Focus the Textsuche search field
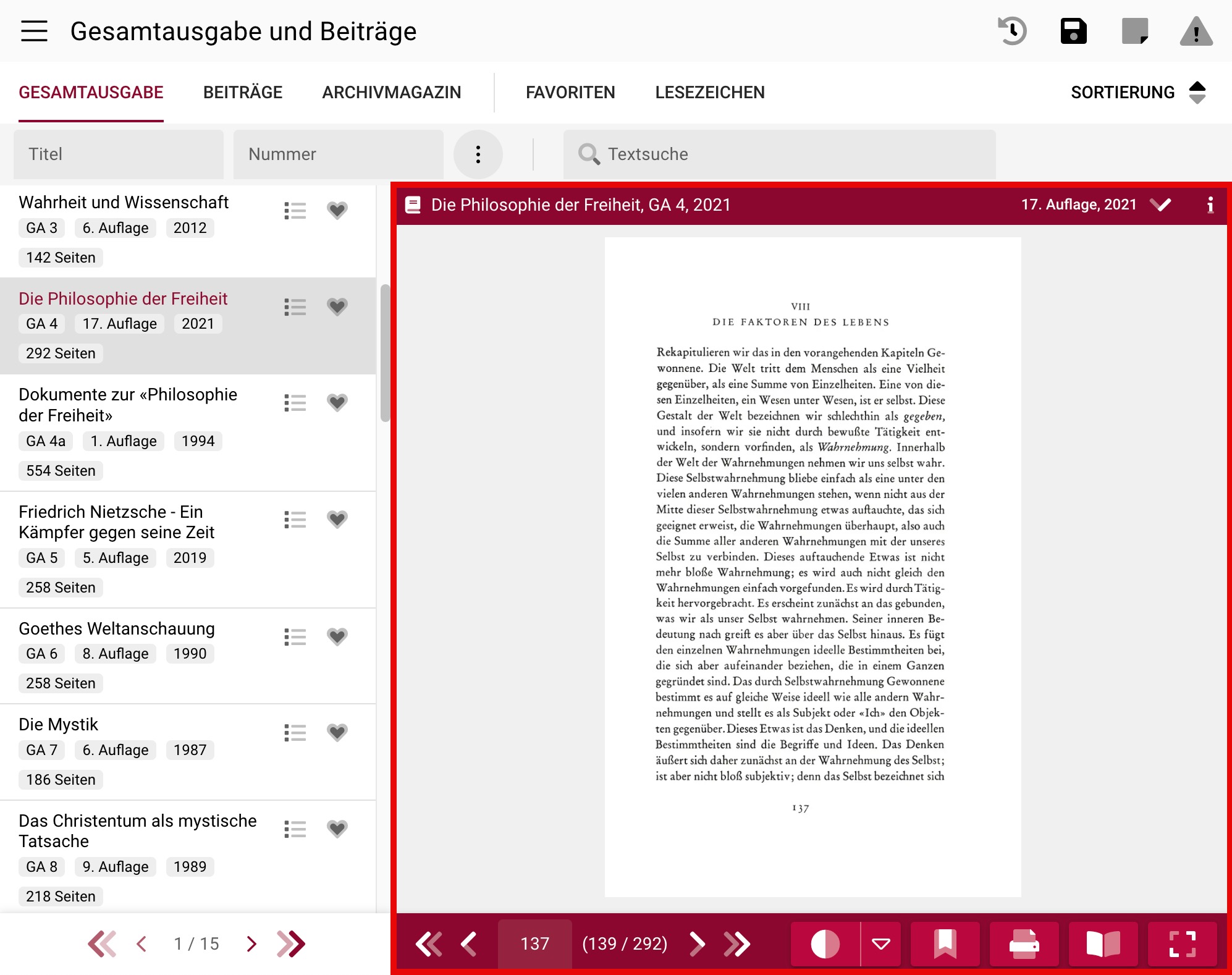This screenshot has width=1232, height=975. pyautogui.click(x=778, y=154)
